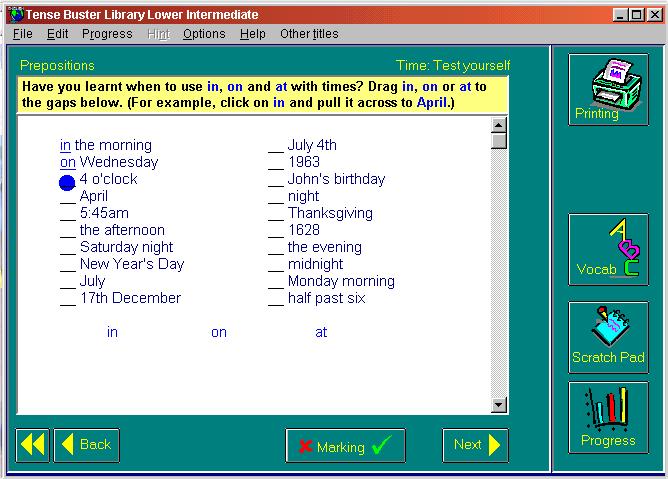Go to the Next exercise page
Image resolution: width=668 pixels, height=479 pixels.
[x=475, y=445]
